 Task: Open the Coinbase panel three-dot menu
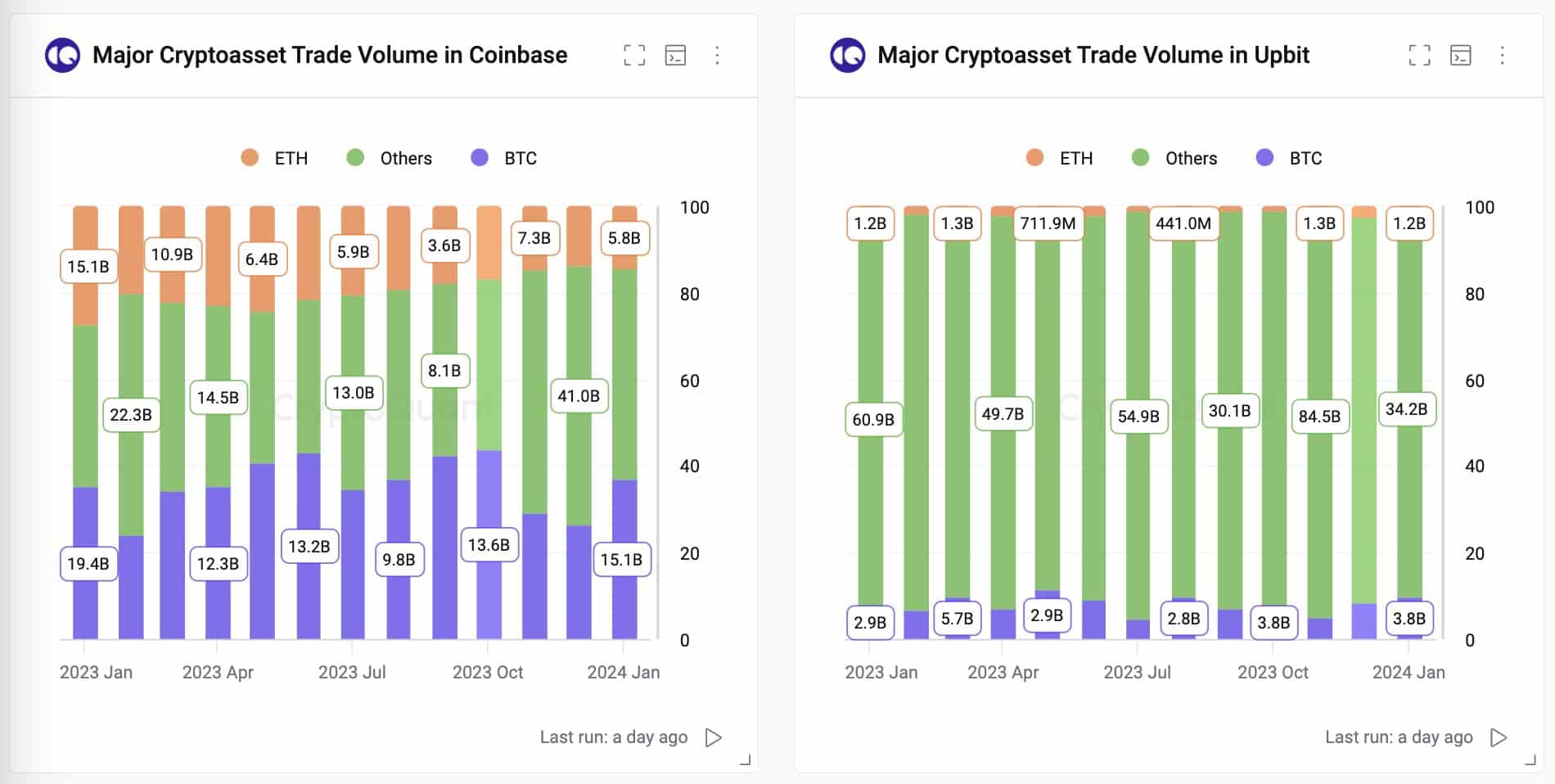717,55
